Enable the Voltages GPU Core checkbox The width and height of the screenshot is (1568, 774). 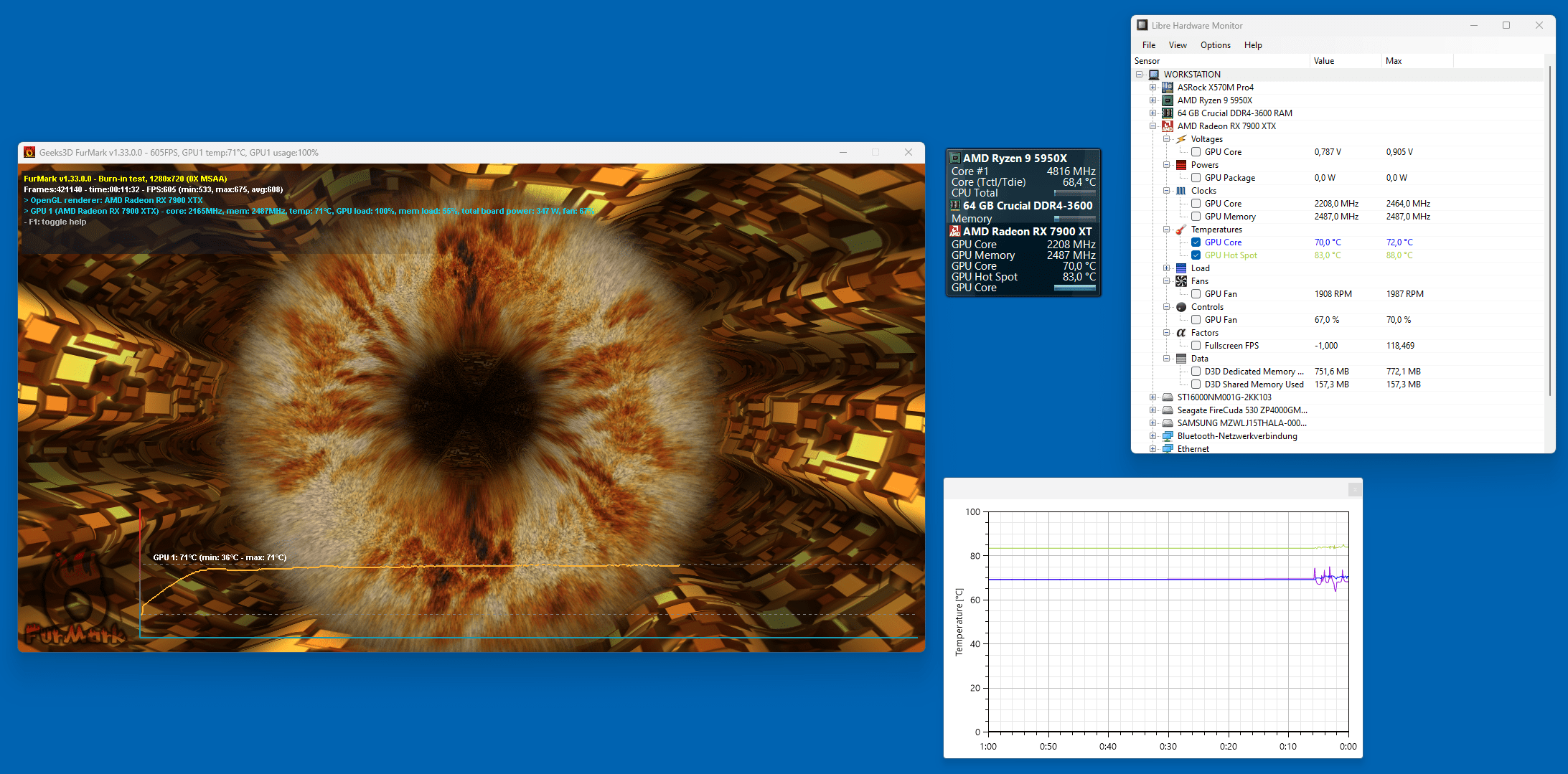[x=1196, y=152]
